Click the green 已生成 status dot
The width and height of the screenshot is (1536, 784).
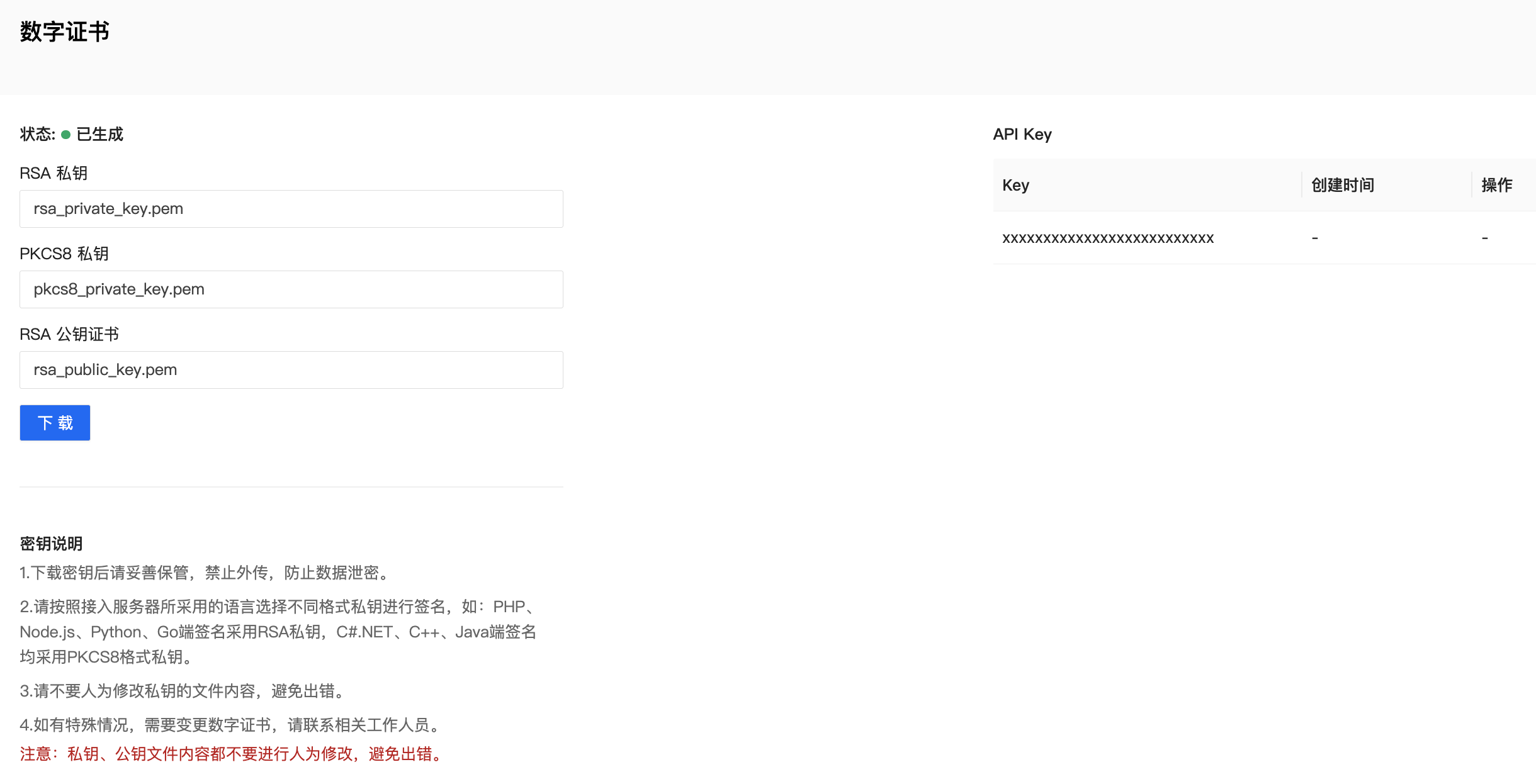tap(65, 135)
